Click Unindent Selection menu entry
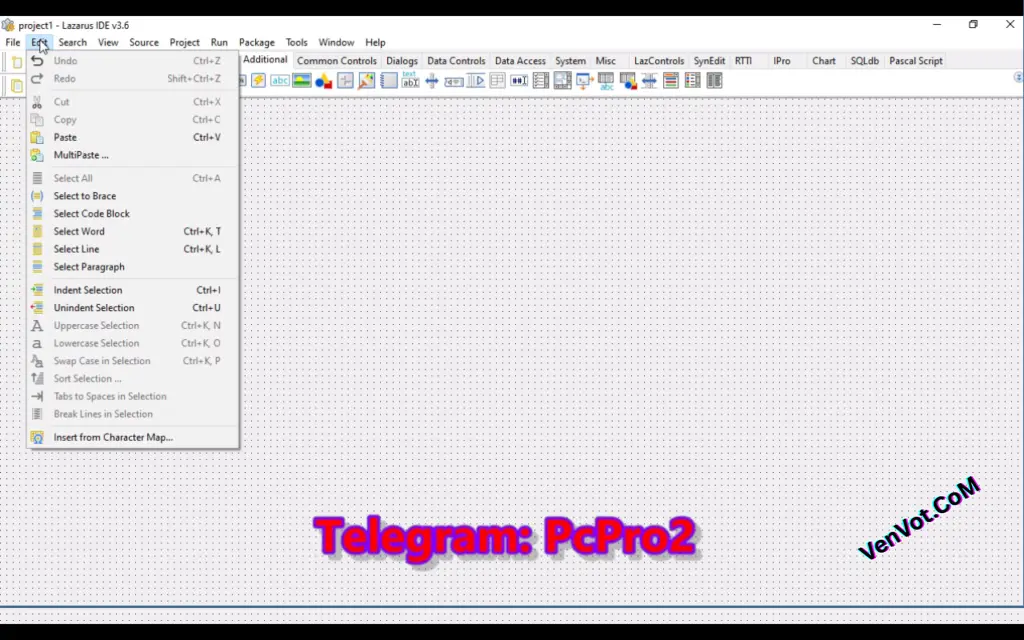This screenshot has height=640, width=1024. click(133, 308)
